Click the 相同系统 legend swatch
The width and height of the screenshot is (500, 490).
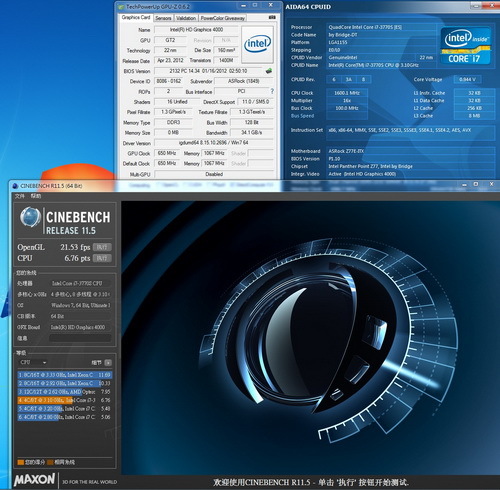pyautogui.click(x=50, y=462)
